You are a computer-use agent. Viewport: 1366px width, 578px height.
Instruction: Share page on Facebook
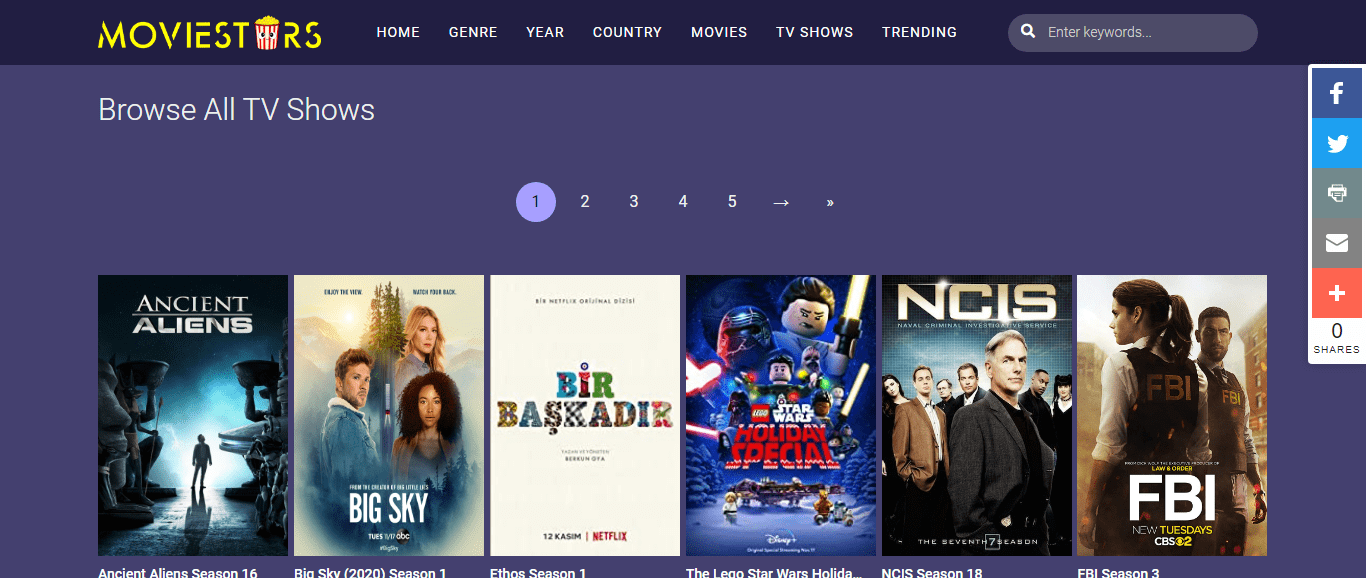coord(1337,94)
